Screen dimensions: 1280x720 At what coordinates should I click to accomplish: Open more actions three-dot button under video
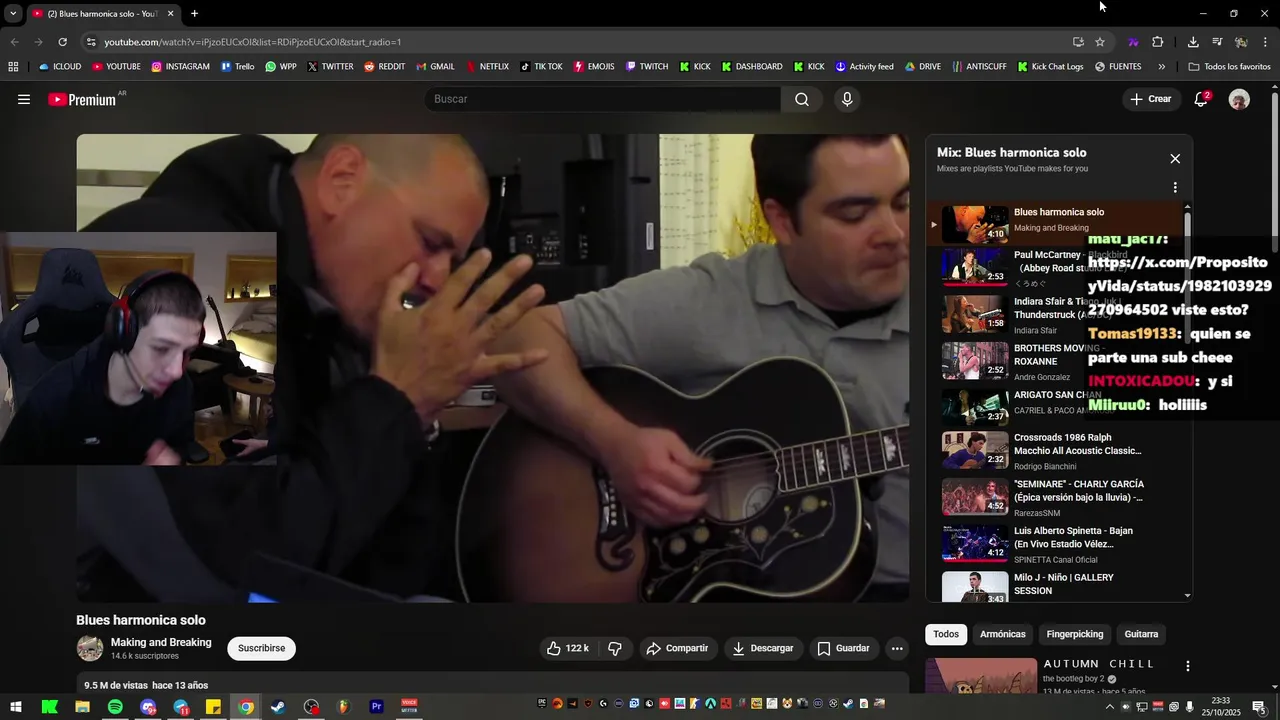[x=897, y=648]
